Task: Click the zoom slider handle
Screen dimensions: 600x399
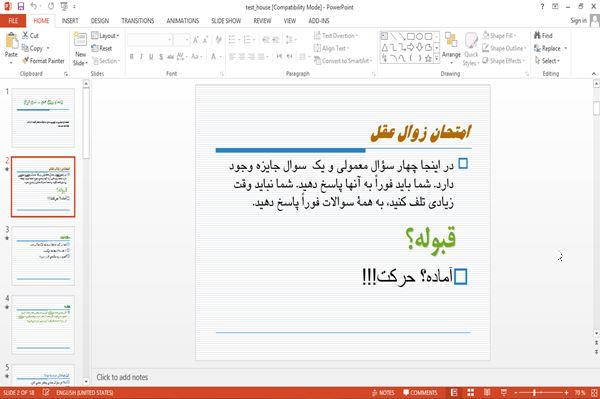Action: tap(535, 392)
